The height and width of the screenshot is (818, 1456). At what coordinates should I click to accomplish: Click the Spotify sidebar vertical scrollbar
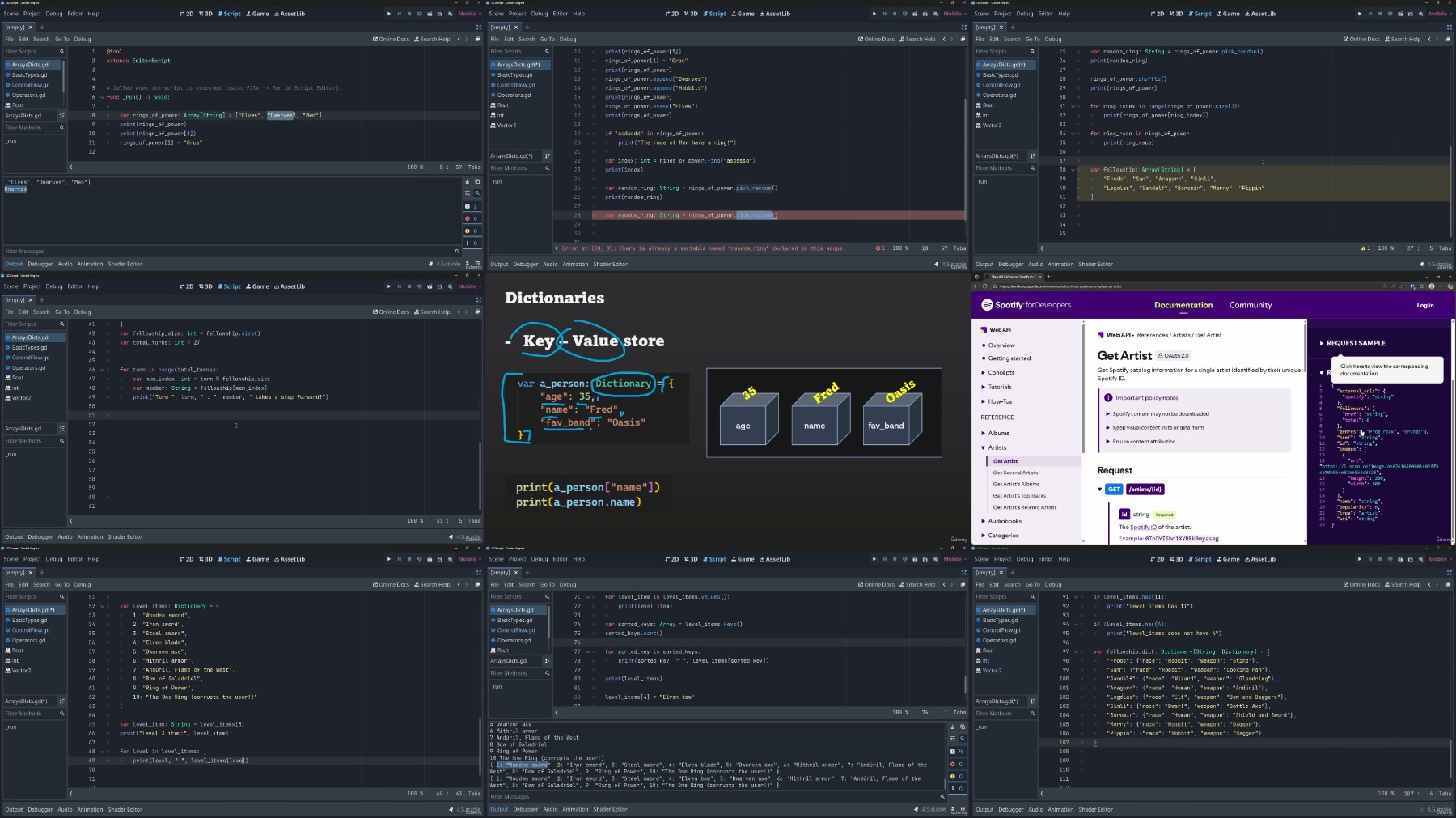pos(1083,388)
